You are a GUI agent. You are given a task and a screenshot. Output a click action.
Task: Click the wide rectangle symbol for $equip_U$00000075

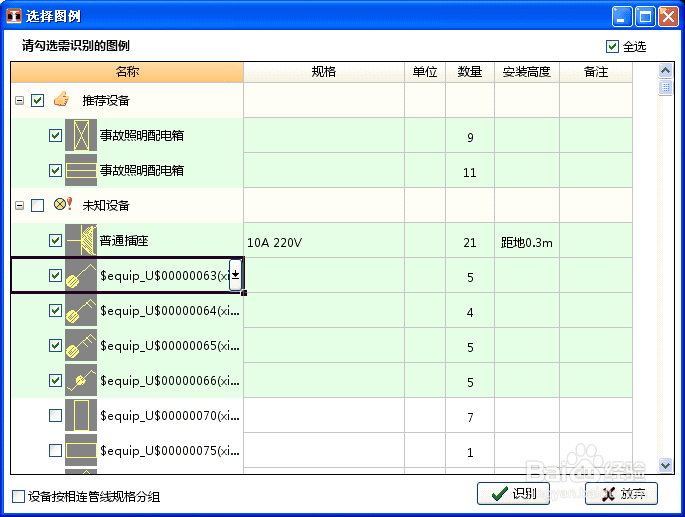pos(81,450)
